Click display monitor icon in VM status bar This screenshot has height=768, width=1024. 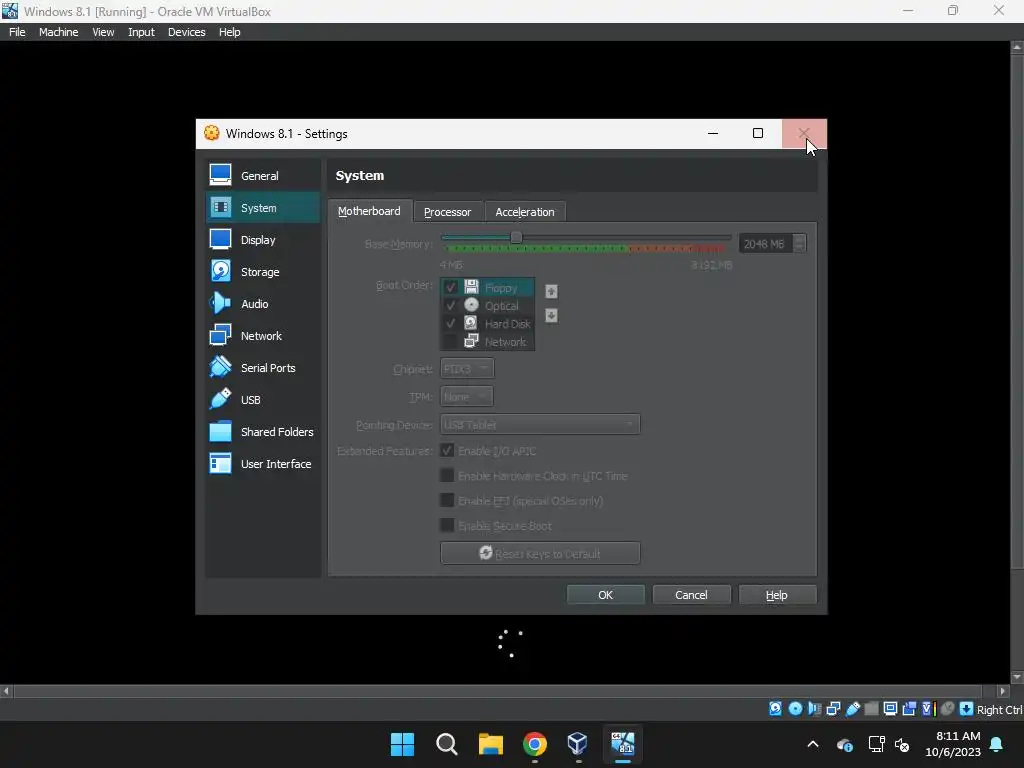pyautogui.click(x=890, y=709)
